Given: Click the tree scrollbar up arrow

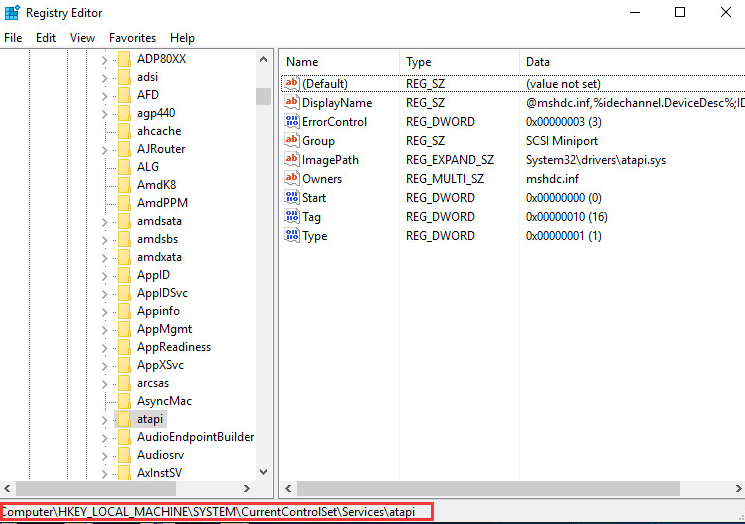Looking at the screenshot, I should 263,59.
